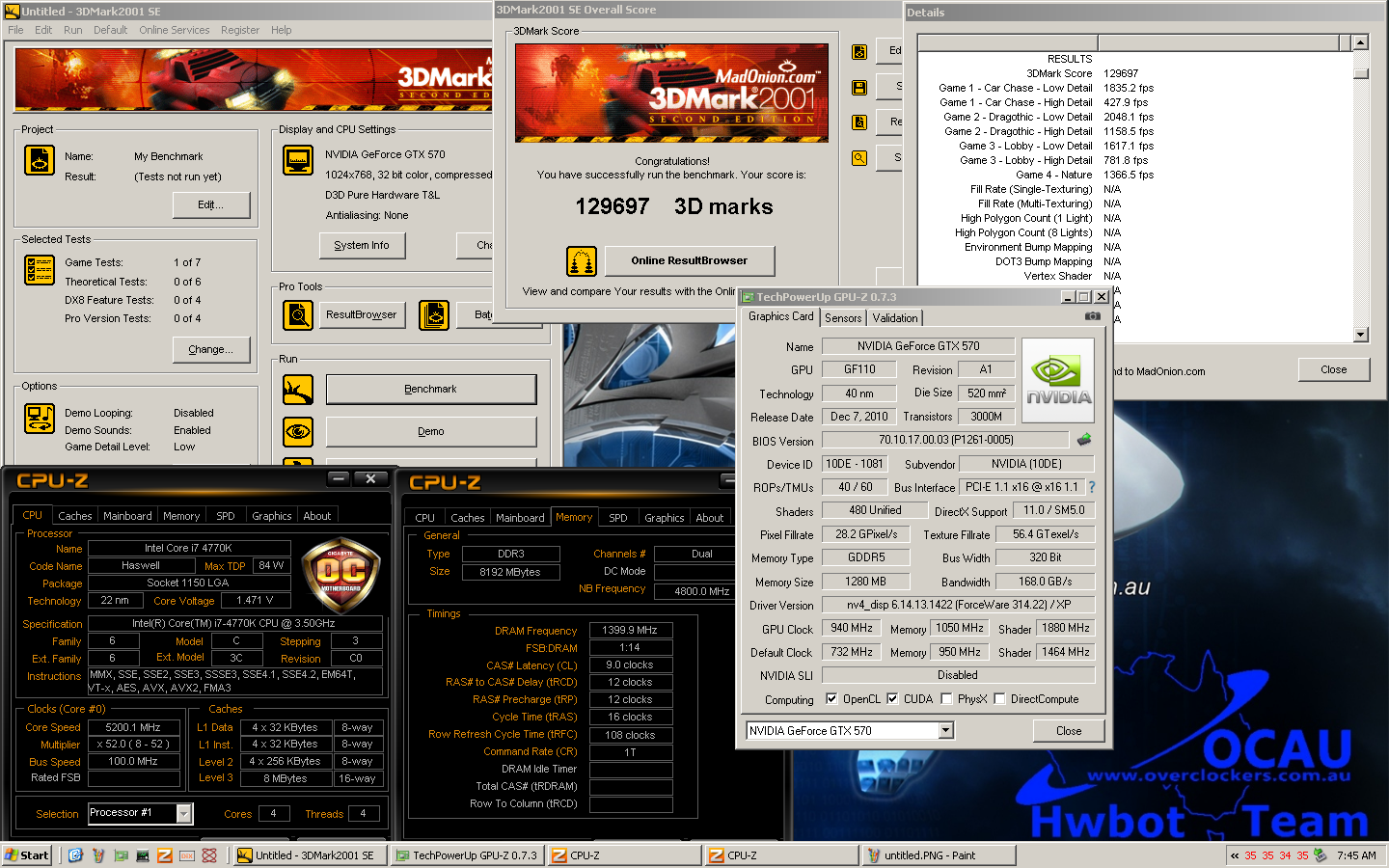Click the DRAM Frequency 1399.9 MHz value
Image resolution: width=1389 pixels, height=868 pixels.
pos(630,630)
